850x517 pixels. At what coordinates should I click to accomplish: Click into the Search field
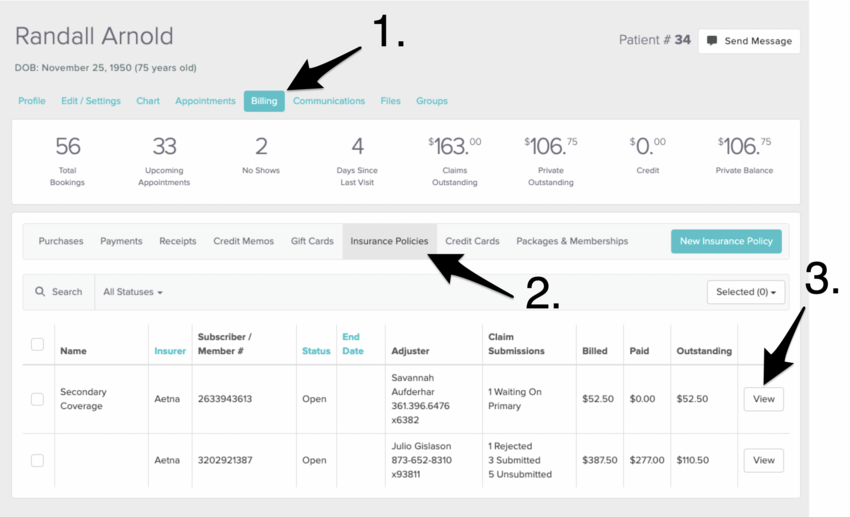pos(59,292)
